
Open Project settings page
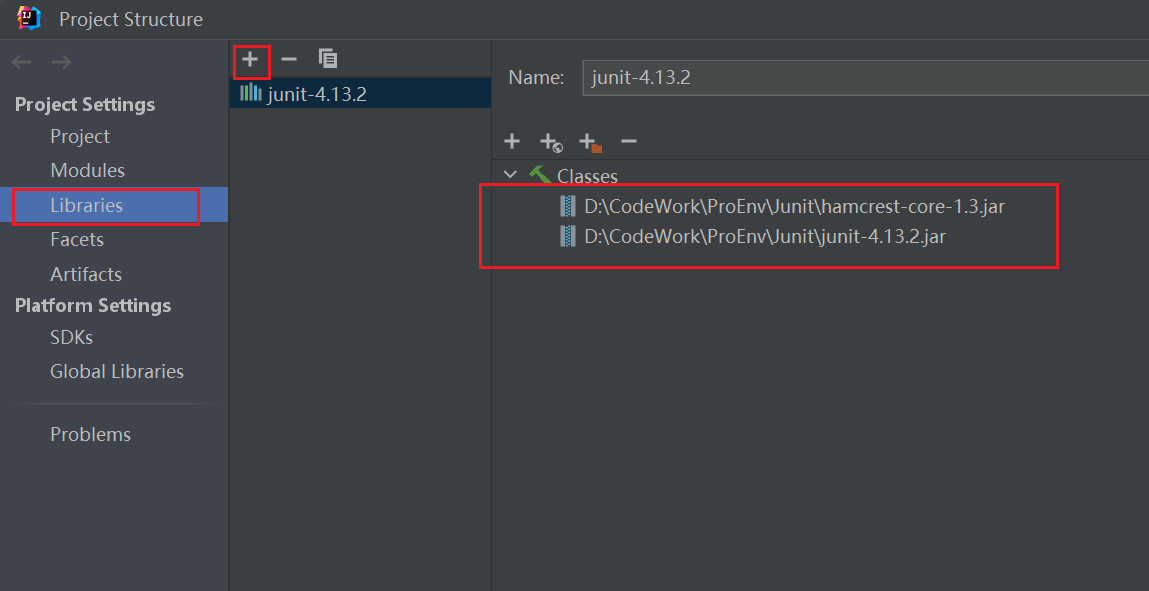(80, 136)
